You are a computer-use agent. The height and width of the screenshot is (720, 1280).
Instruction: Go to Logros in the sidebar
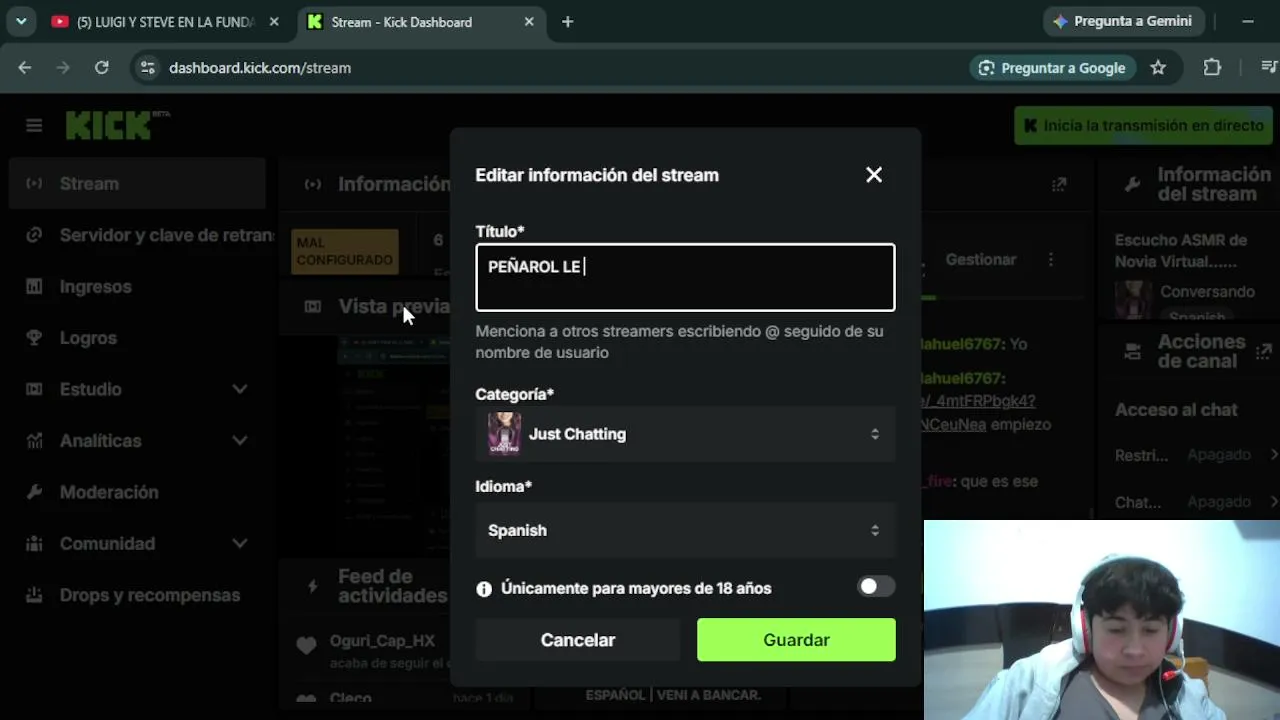coord(137,338)
